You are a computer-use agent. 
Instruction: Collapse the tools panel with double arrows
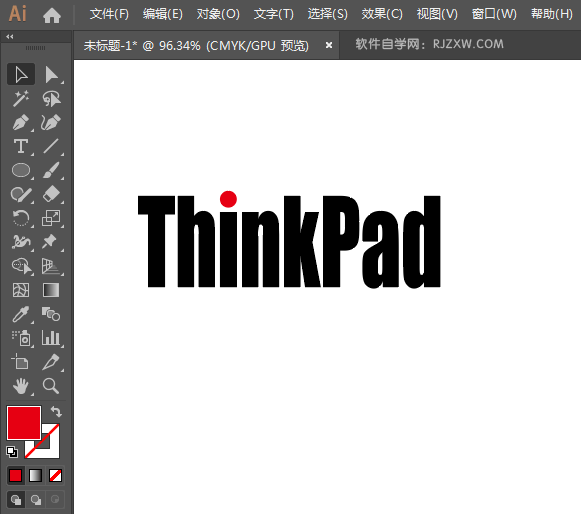10,36
